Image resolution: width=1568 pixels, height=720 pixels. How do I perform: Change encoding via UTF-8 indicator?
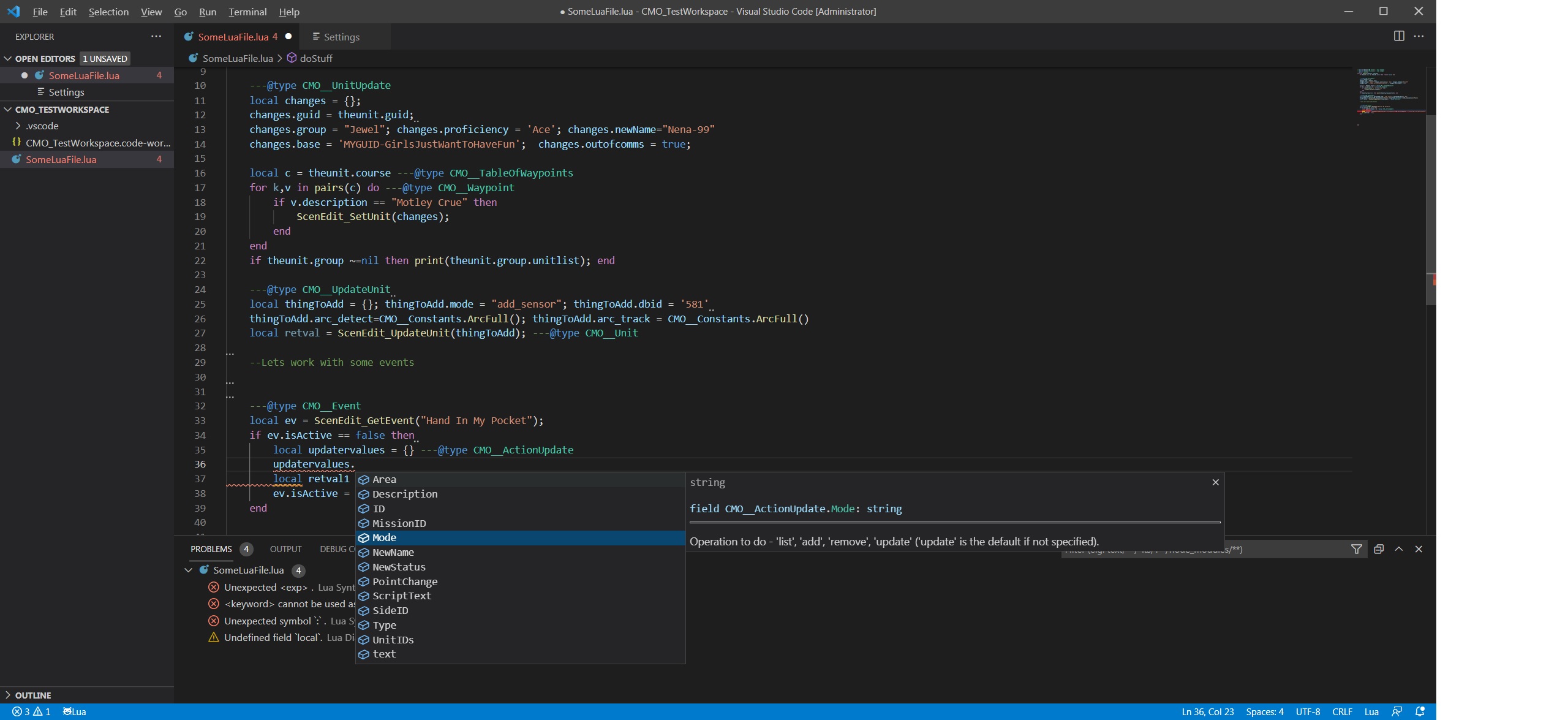[x=1308, y=711]
